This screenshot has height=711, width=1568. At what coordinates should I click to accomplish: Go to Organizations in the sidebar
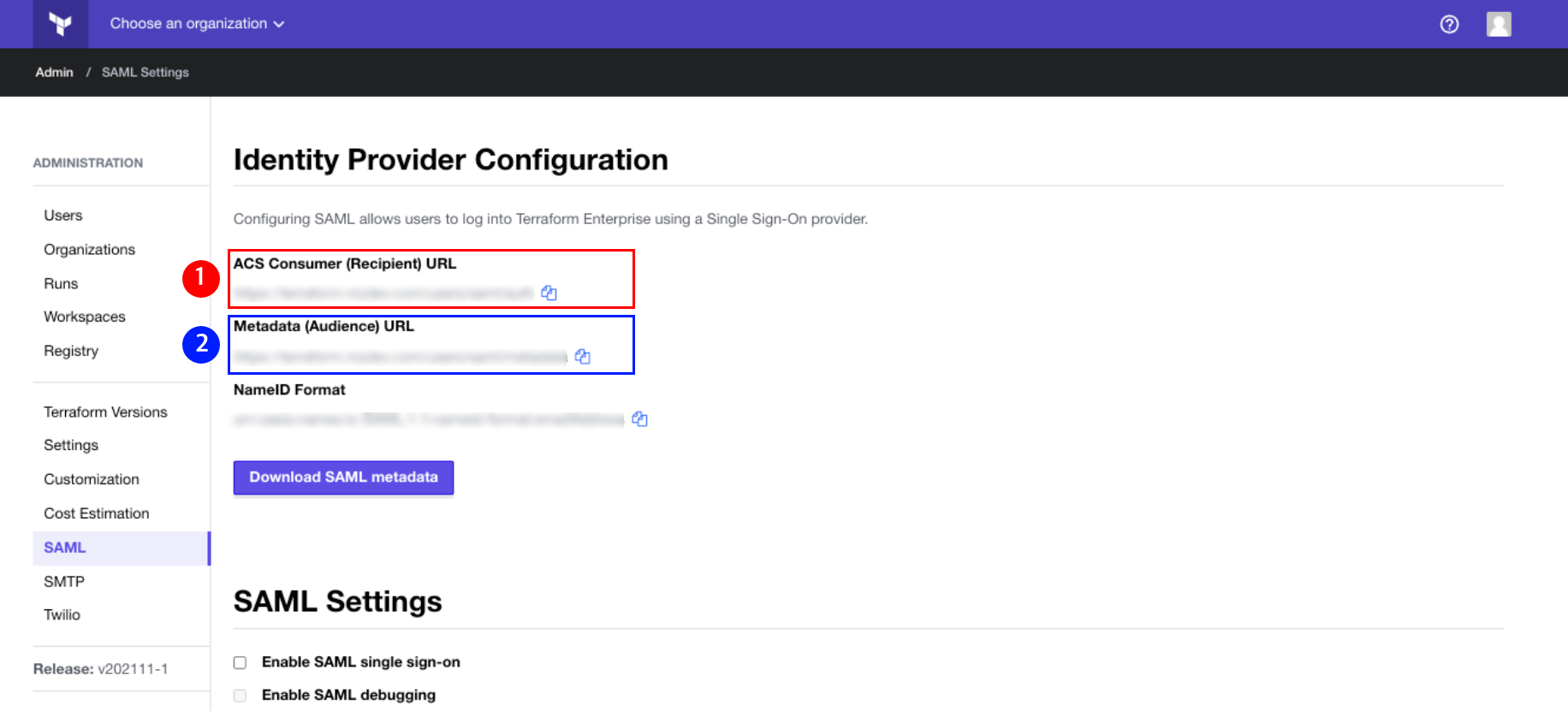pyautogui.click(x=90, y=250)
